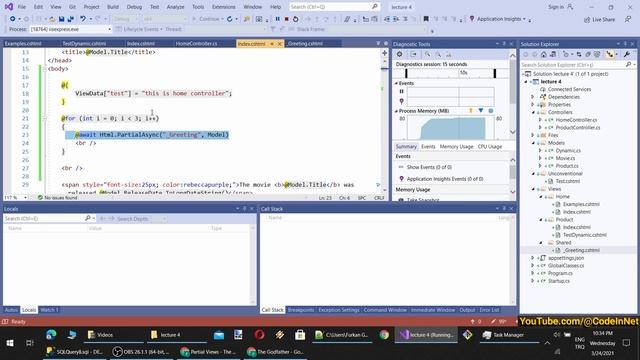
Task: Expand the Properties node in Solution Explorer
Action: pyautogui.click(x=533, y=104)
